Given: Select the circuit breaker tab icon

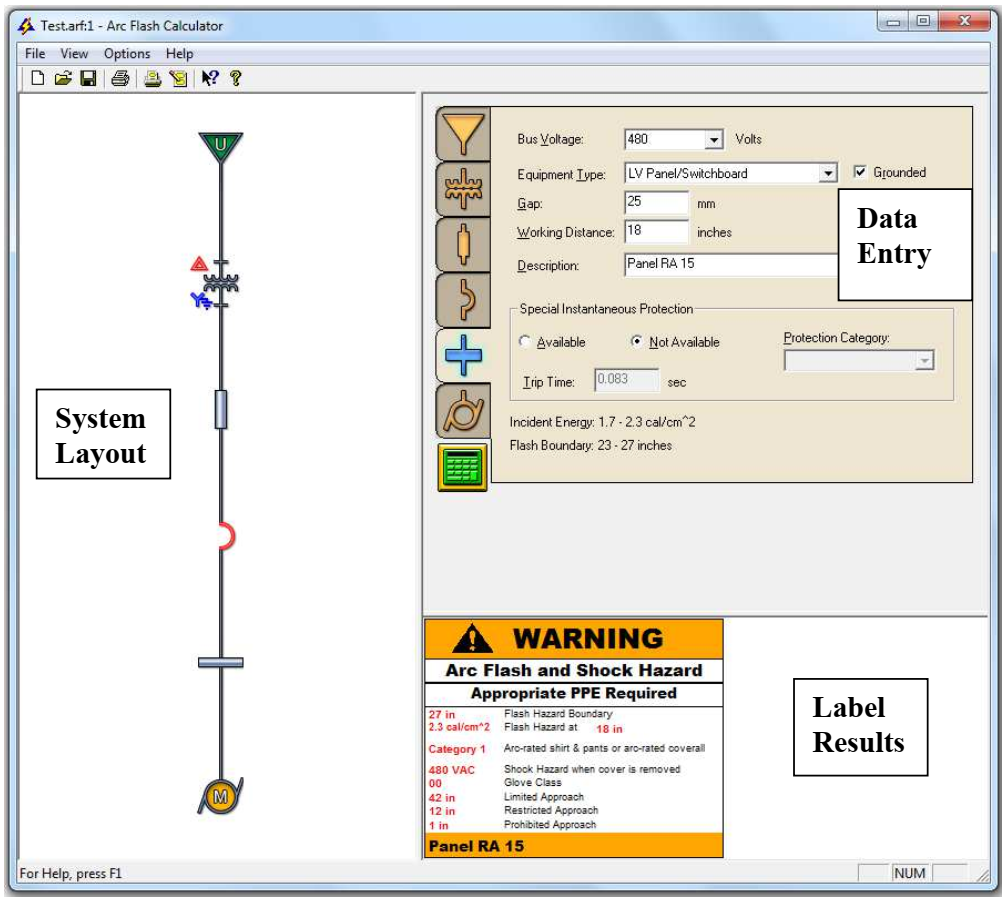Looking at the screenshot, I should (463, 300).
